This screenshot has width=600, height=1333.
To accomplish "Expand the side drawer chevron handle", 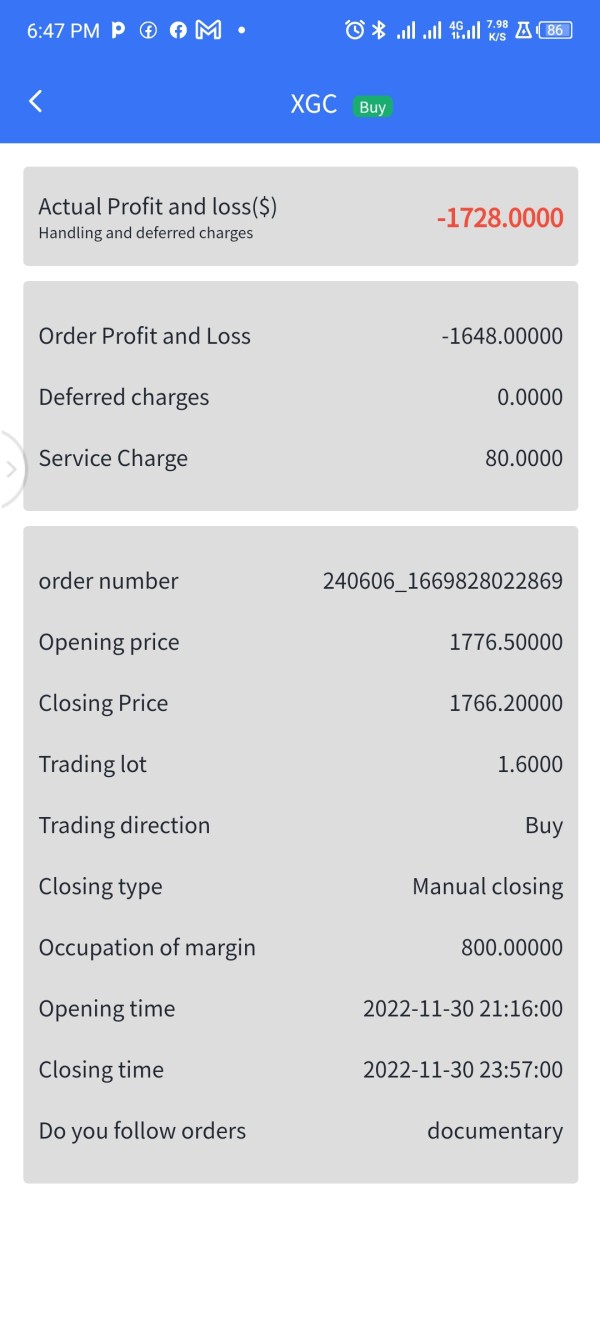I will tap(12, 468).
